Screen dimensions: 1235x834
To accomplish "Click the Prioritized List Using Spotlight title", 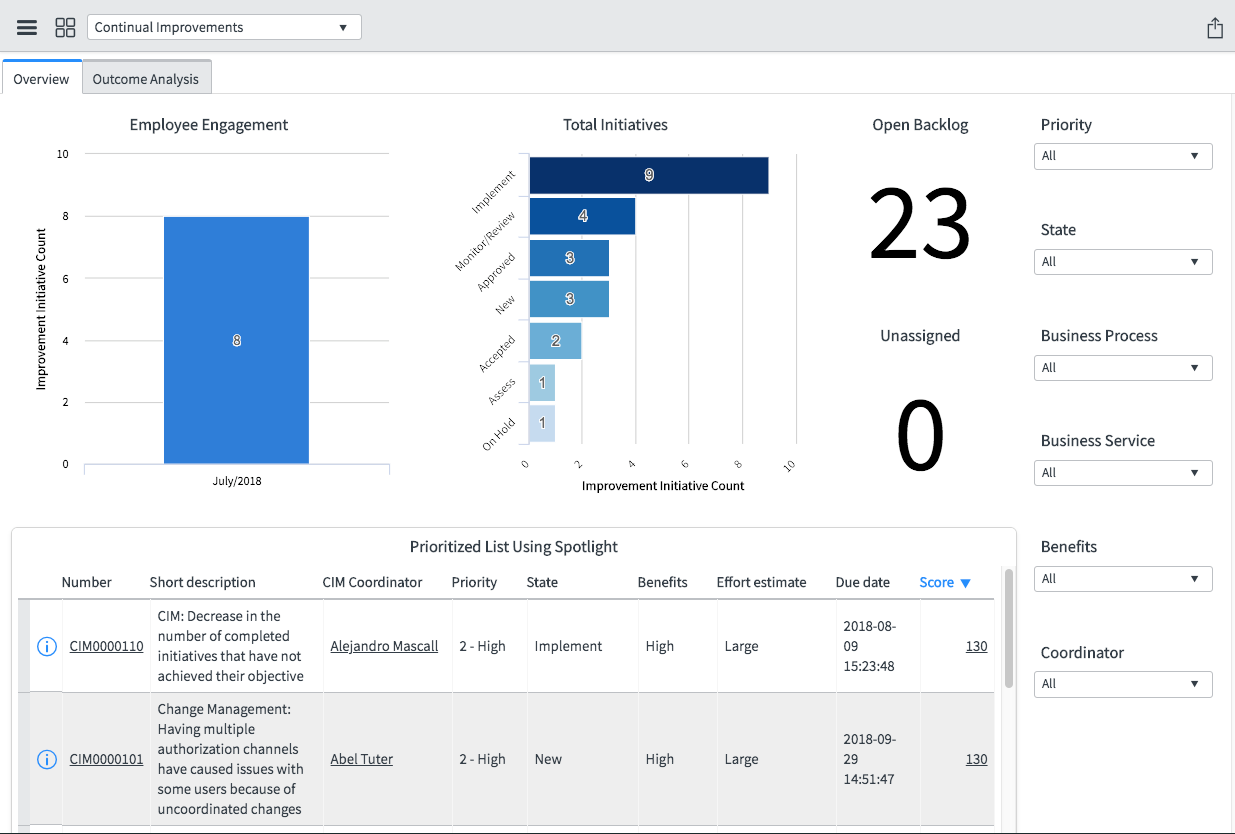I will 514,547.
